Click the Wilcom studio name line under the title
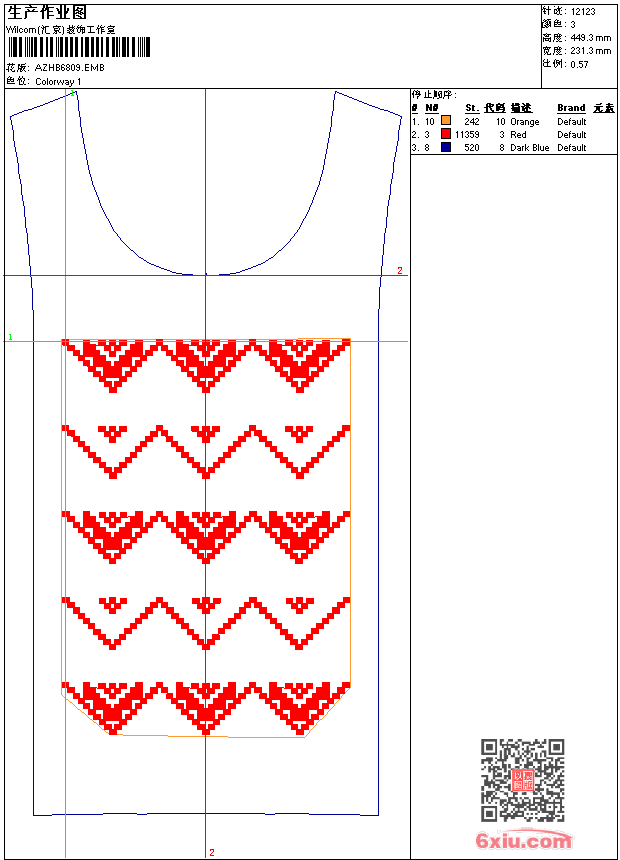Image resolution: width=620 pixels, height=860 pixels. (60, 30)
